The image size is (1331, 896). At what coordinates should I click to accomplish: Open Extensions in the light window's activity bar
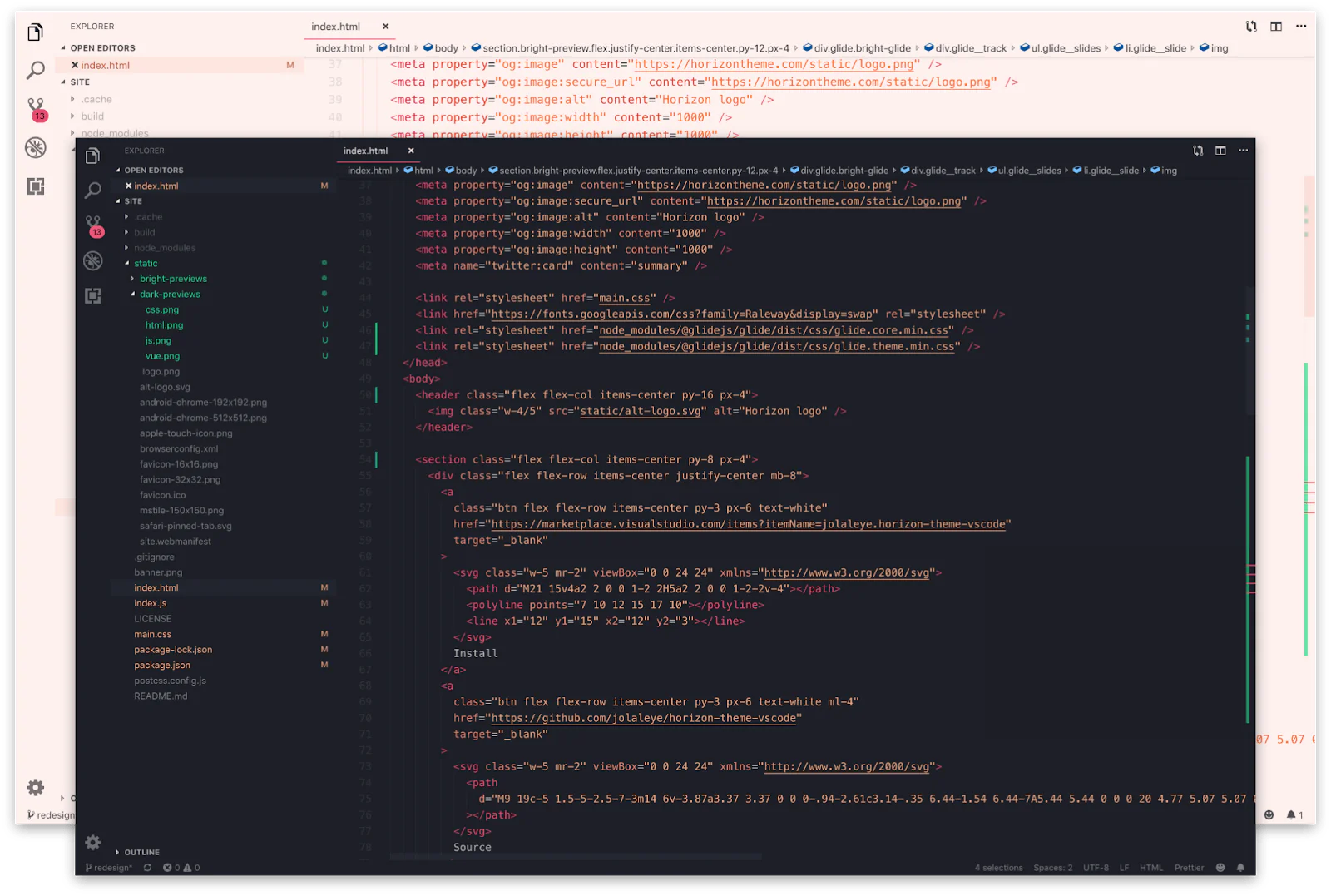click(x=36, y=186)
